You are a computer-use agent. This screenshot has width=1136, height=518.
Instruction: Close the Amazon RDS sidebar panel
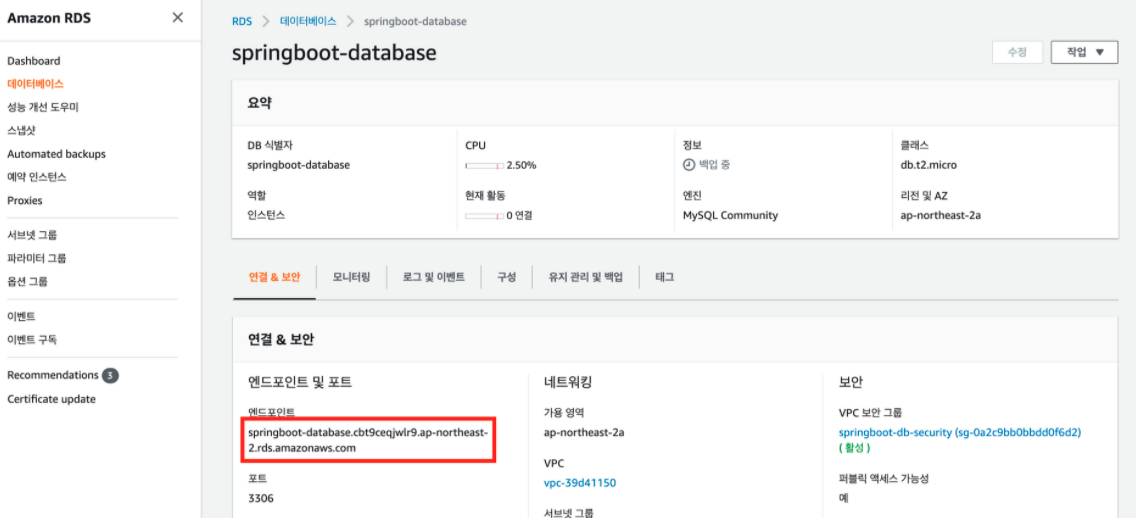178,17
